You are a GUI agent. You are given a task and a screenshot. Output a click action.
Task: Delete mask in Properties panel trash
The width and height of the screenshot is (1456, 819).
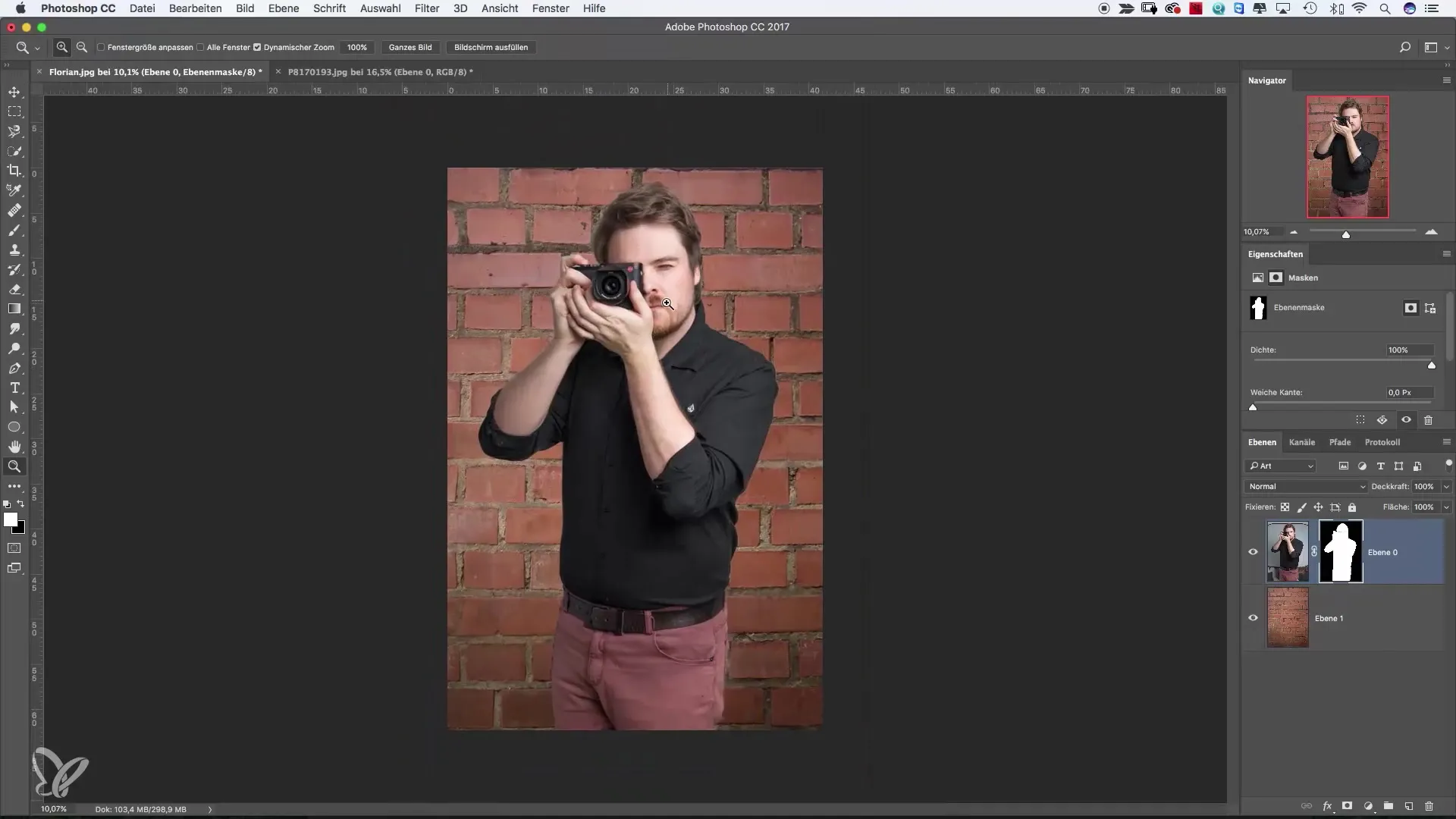1429,420
